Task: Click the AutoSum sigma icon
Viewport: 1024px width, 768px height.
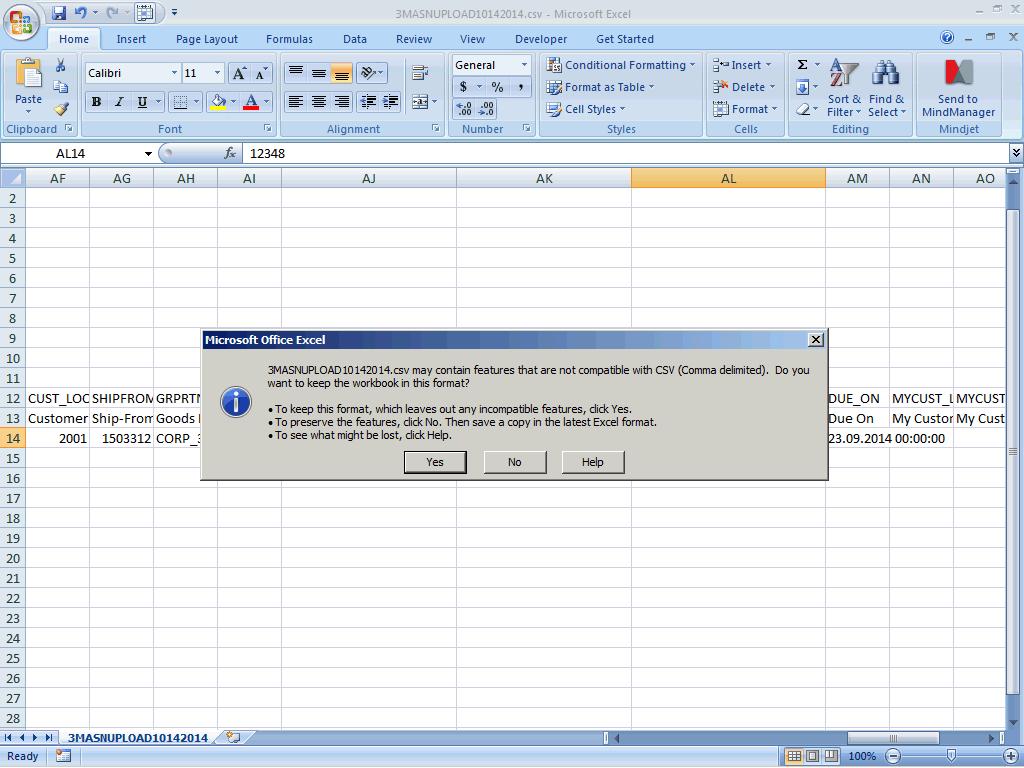Action: pyautogui.click(x=803, y=65)
